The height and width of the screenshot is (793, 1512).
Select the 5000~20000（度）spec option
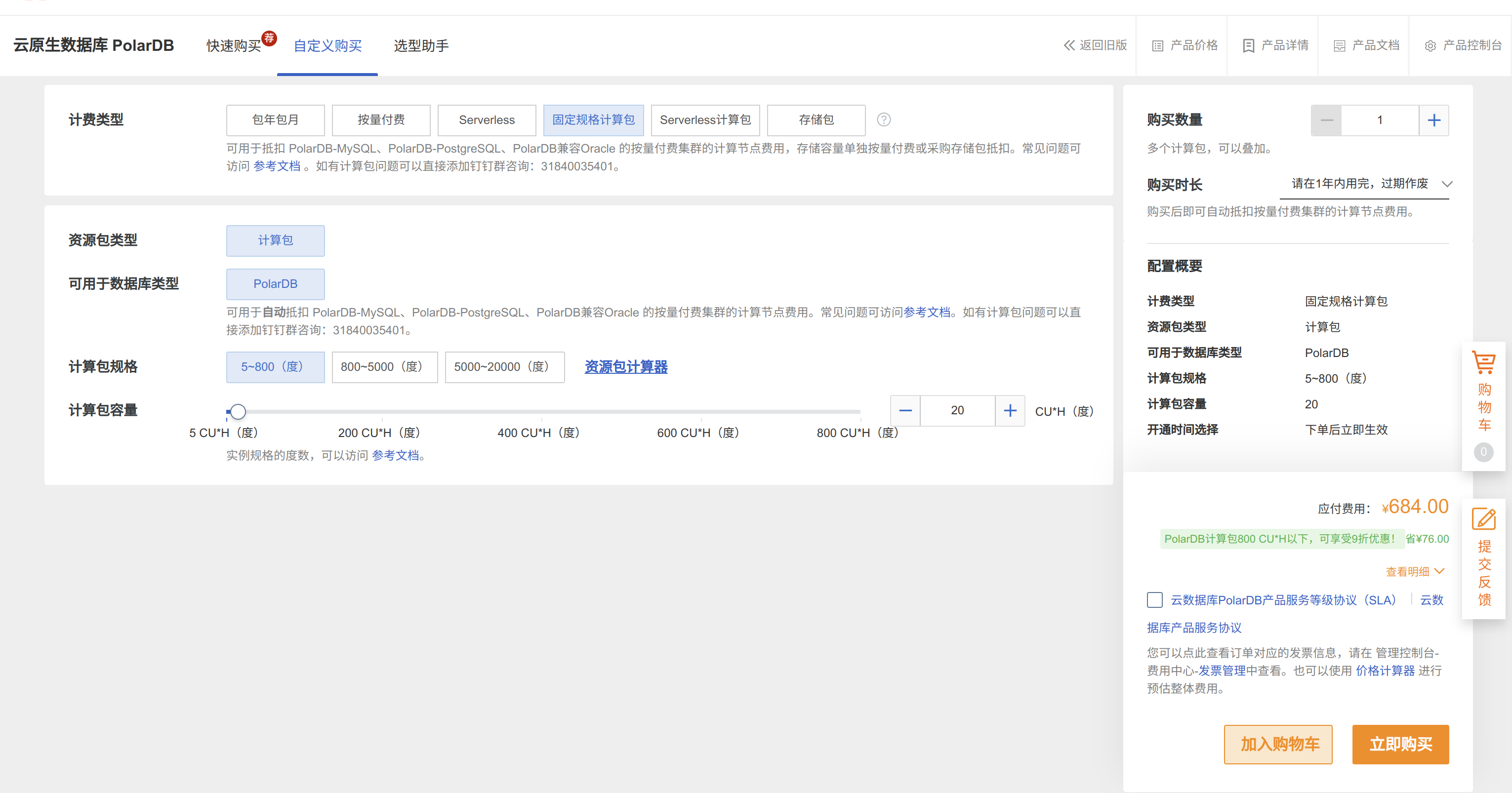point(505,367)
